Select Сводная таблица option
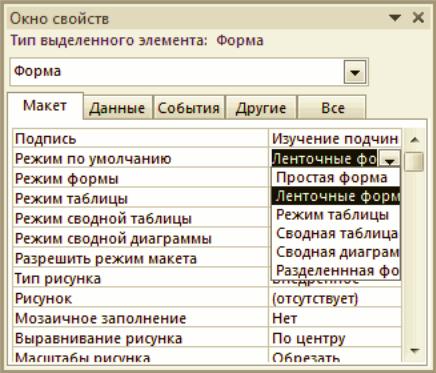This screenshot has width=436, height=373. tap(336, 233)
